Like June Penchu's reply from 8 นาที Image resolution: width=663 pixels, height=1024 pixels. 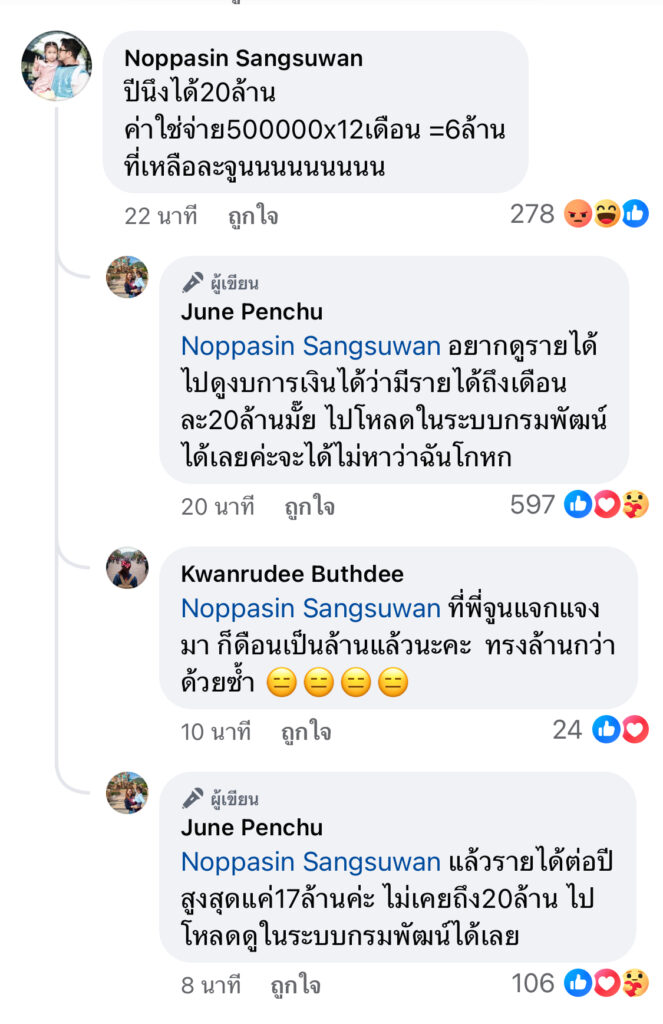295,985
